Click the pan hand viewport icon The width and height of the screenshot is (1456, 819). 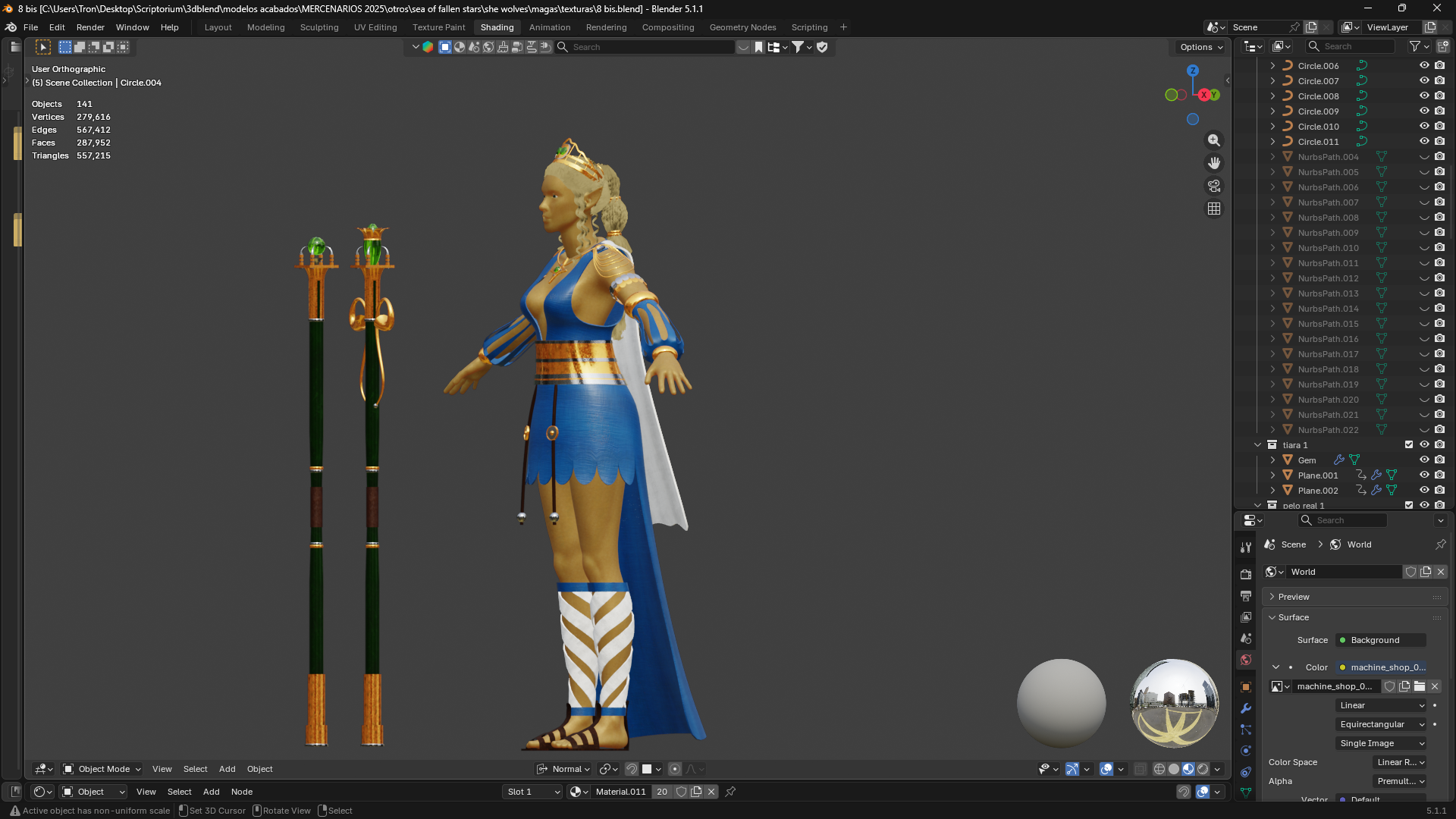[x=1214, y=163]
